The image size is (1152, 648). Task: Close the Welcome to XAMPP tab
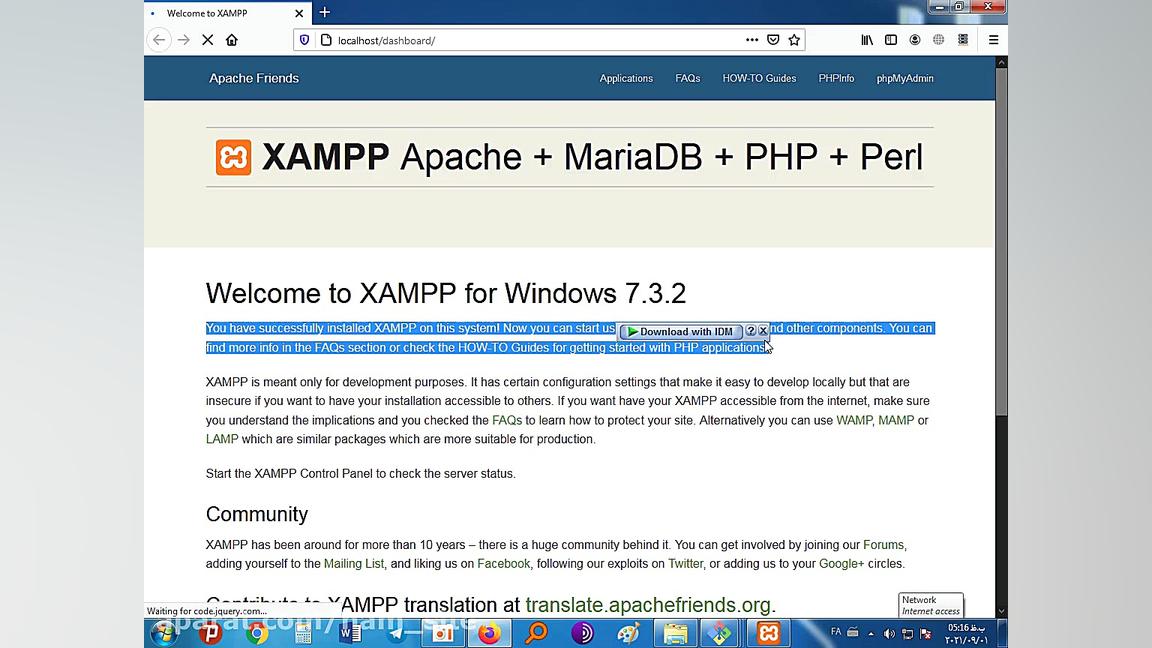click(299, 13)
